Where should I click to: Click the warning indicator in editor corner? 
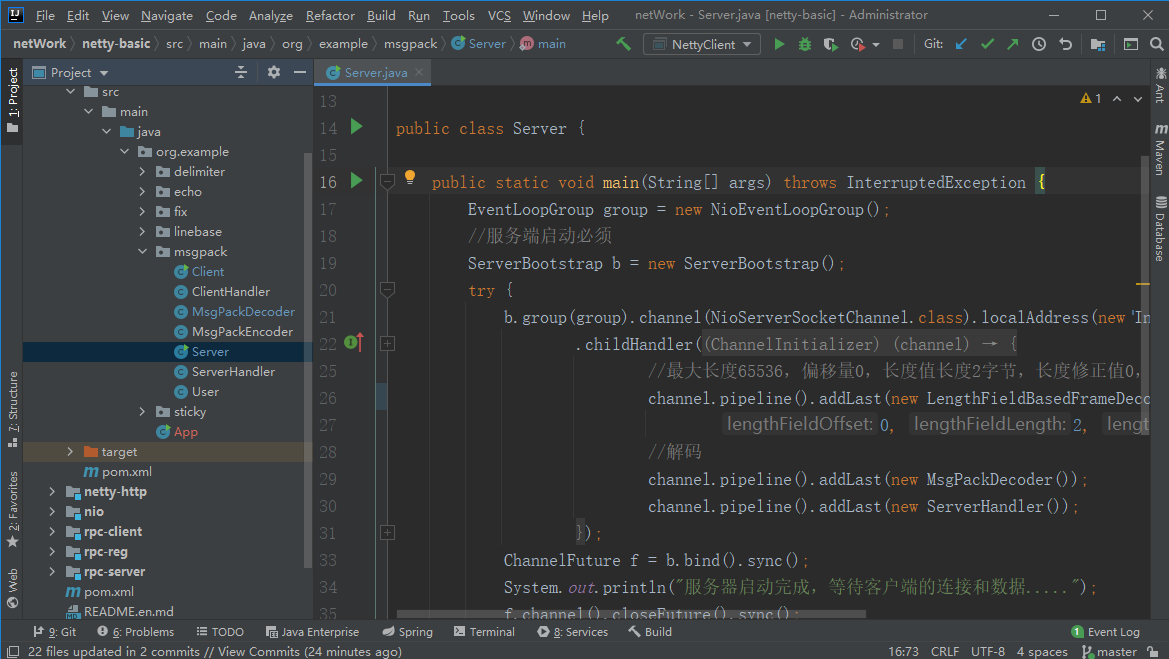click(x=1090, y=98)
